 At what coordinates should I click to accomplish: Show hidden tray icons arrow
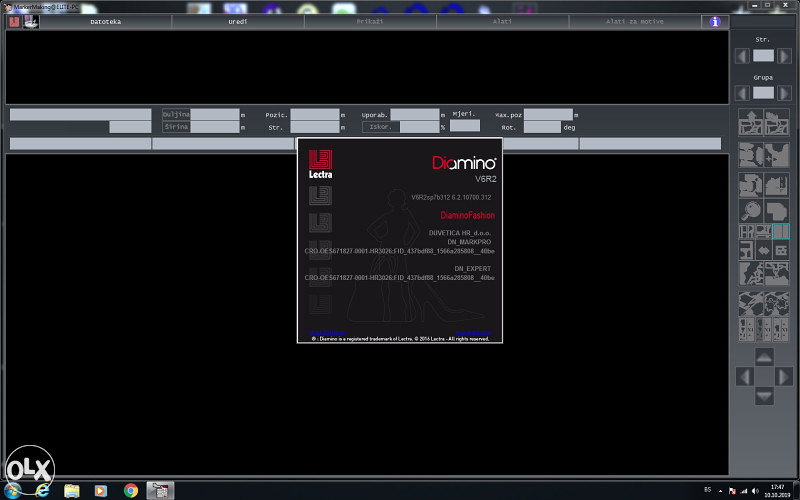(720, 491)
